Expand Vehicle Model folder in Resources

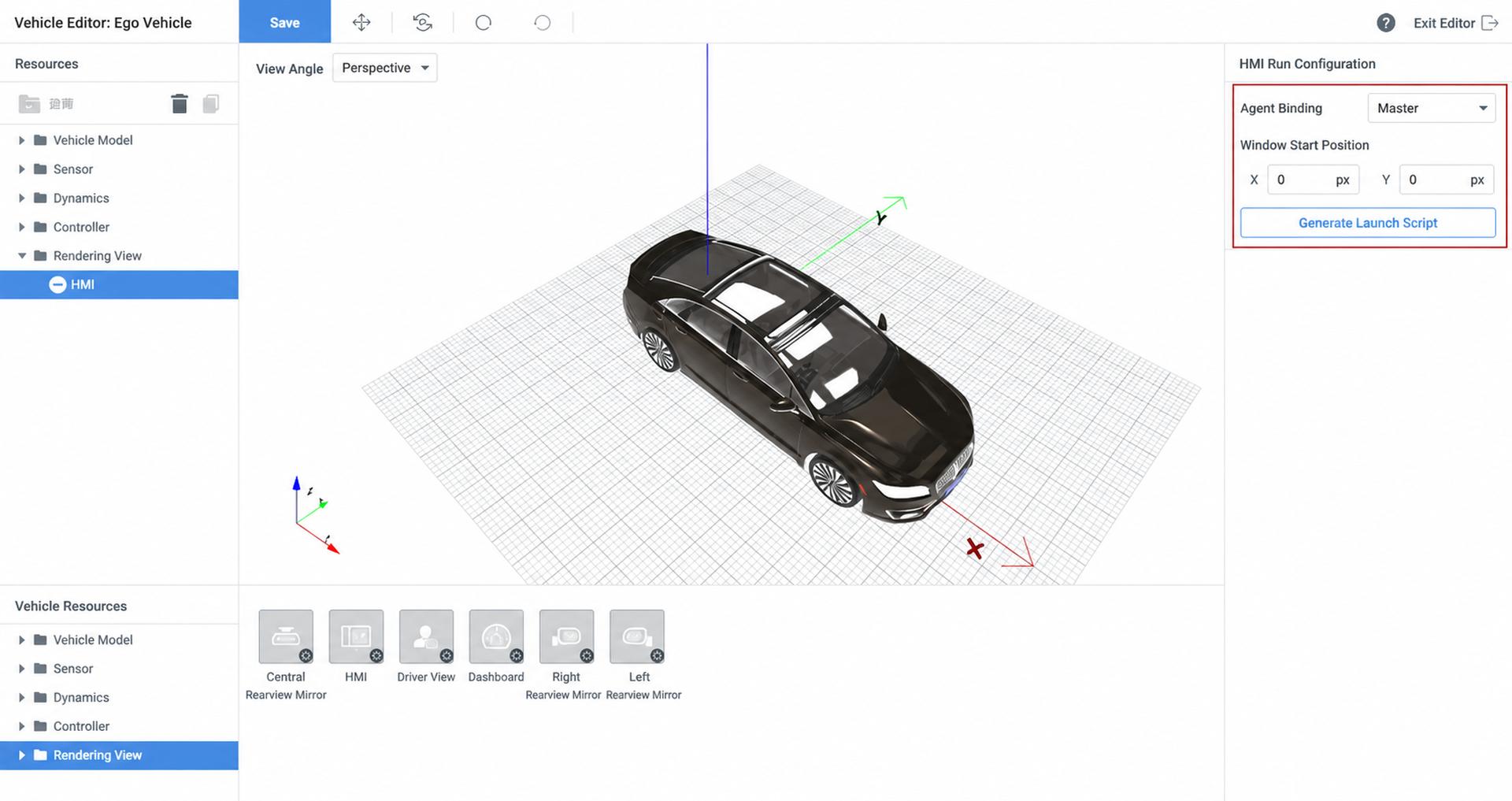[x=22, y=140]
